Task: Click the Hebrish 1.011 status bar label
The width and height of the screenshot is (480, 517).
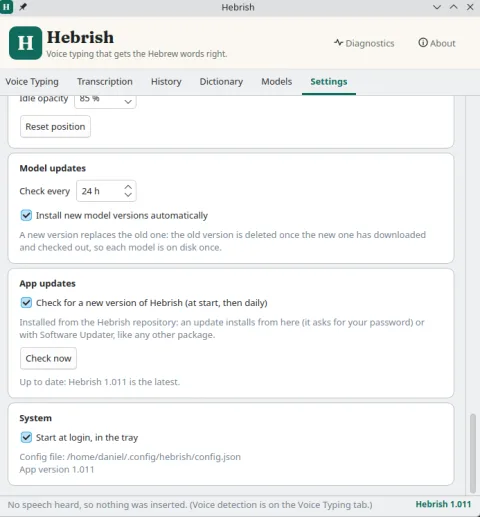Action: (443, 504)
